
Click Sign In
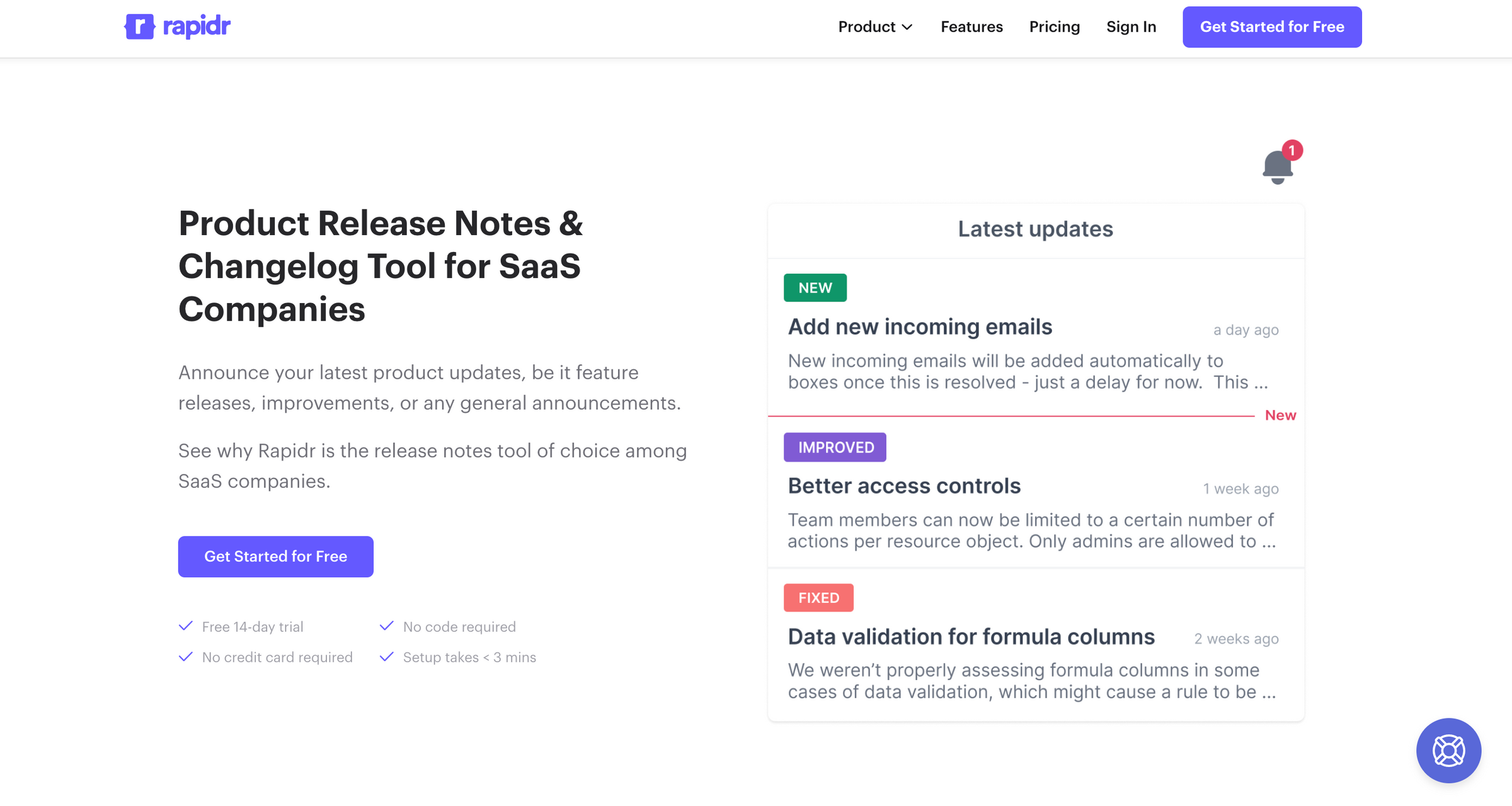click(1131, 26)
